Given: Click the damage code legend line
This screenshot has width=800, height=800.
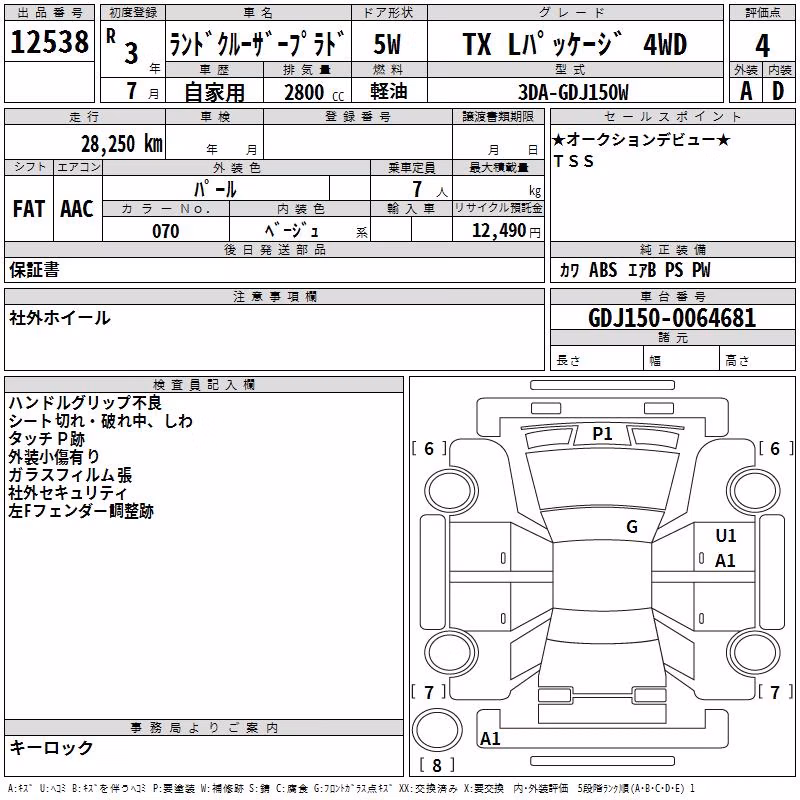Looking at the screenshot, I should pos(351,788).
